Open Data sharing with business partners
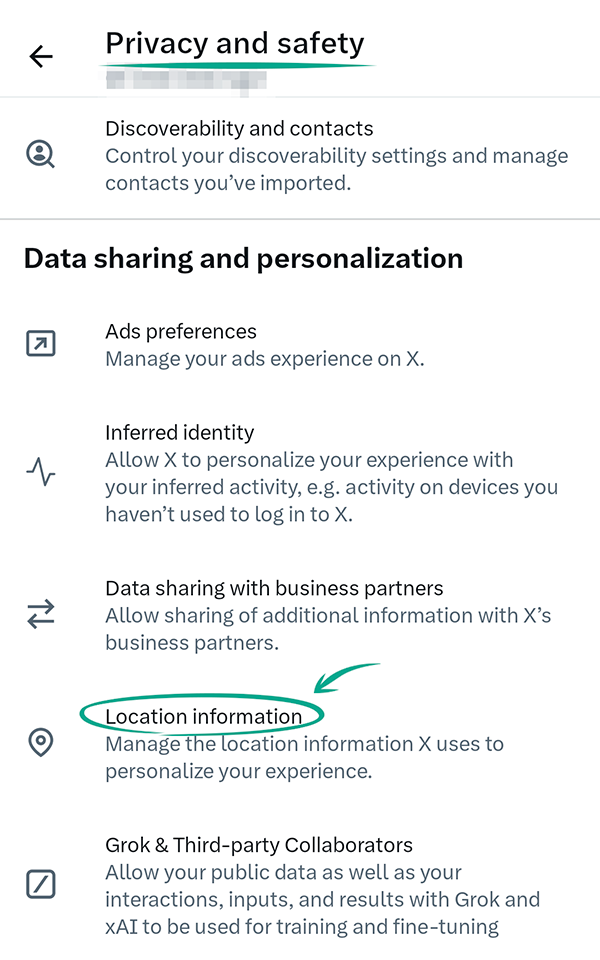 (x=274, y=588)
